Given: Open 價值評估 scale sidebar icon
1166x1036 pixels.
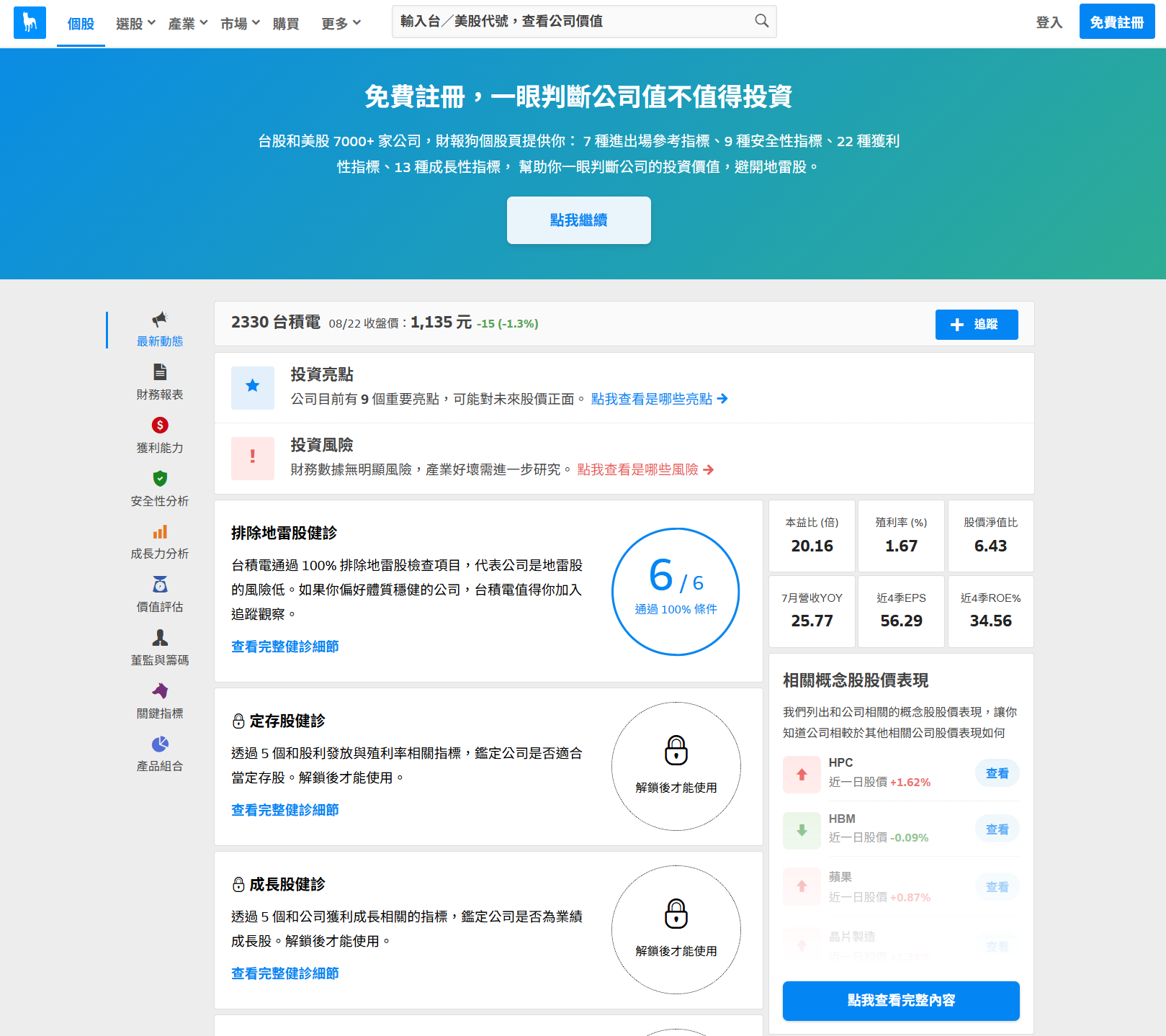Looking at the screenshot, I should point(160,584).
